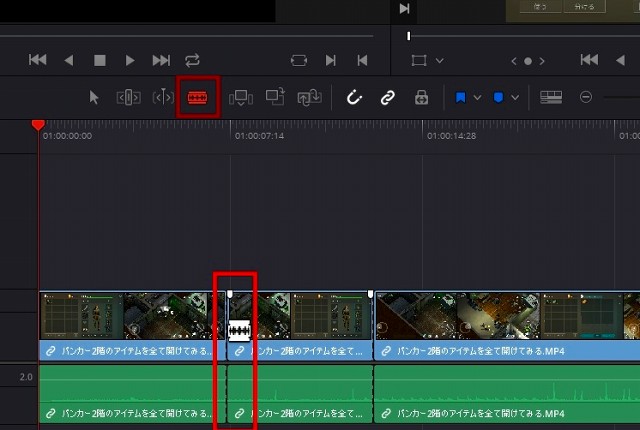
Task: Select the Blade edit mode tool
Action: [197, 97]
